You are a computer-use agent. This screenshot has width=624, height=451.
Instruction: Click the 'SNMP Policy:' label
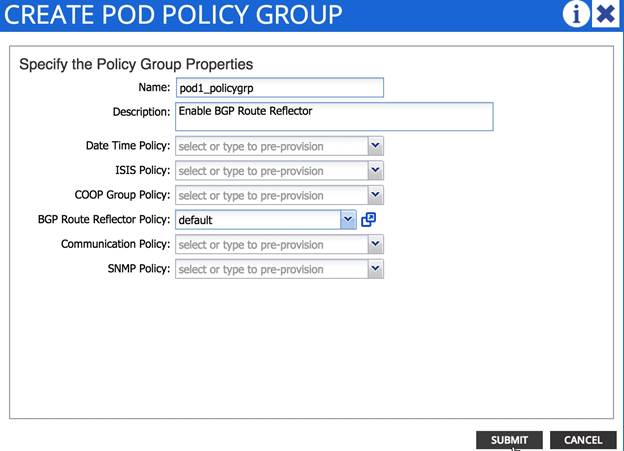(139, 269)
